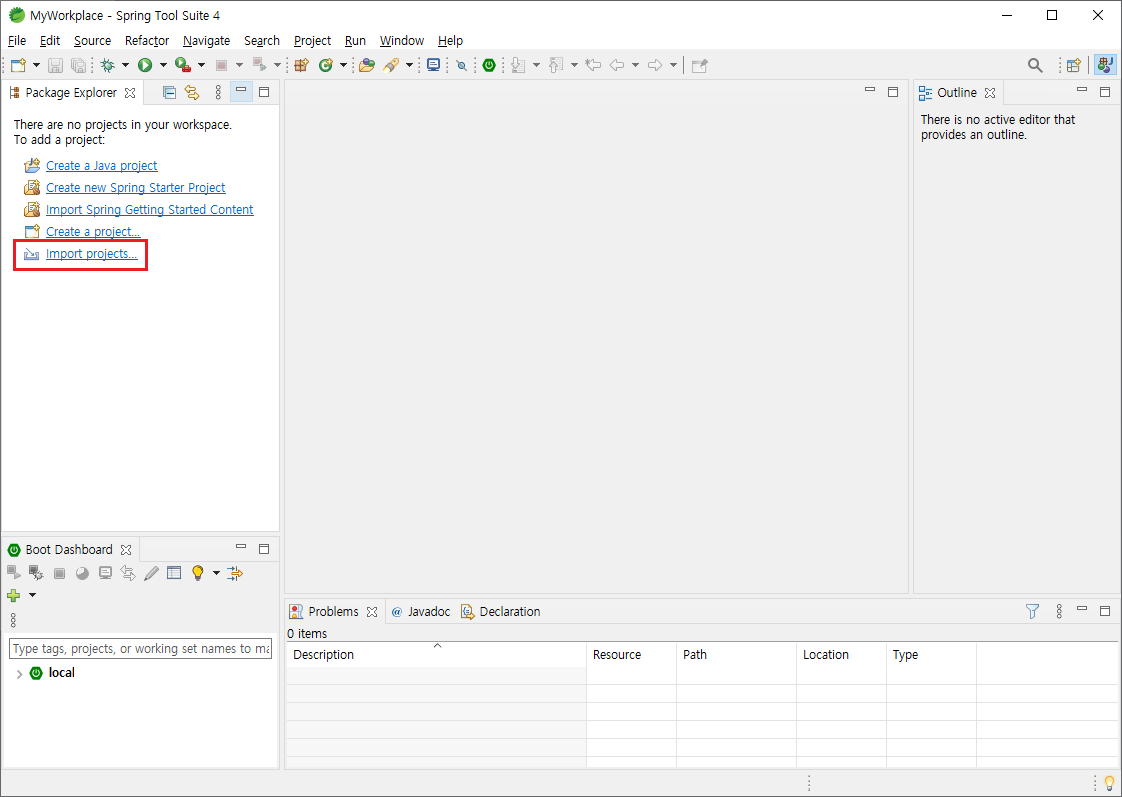Screen dimensions: 1122x797
Task: Click the Save All icon
Action: coord(79,65)
